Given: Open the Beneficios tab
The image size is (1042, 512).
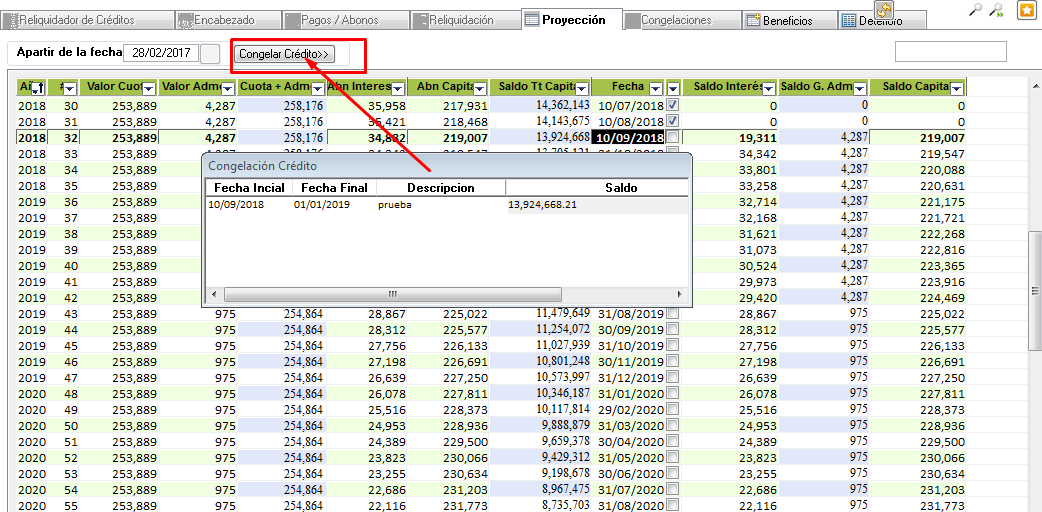Looking at the screenshot, I should point(789,20).
